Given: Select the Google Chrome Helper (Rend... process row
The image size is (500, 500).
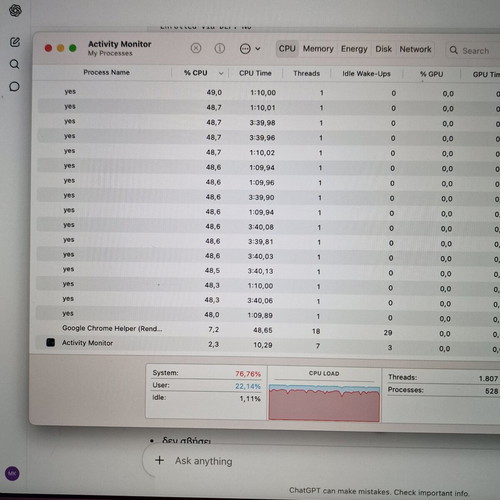Looking at the screenshot, I should click(267, 330).
